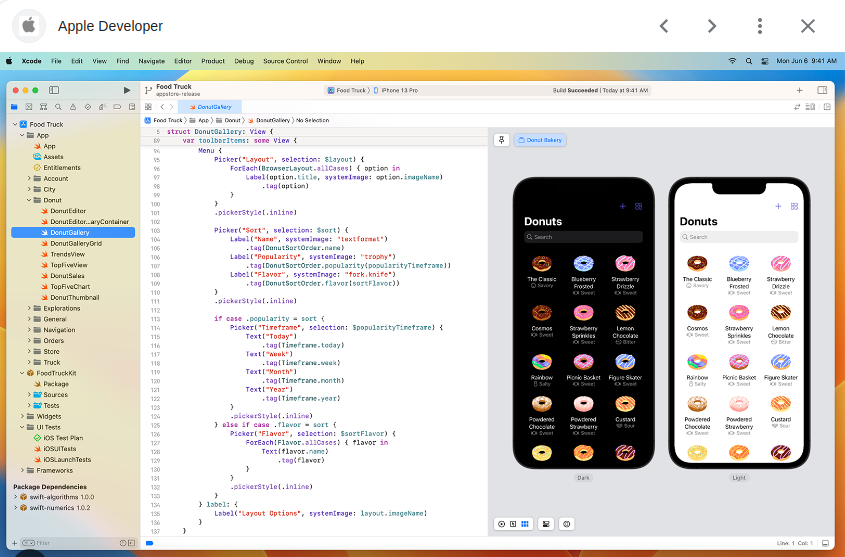The height and width of the screenshot is (557, 845).
Task: Open the Report navigator icon
Action: pyautogui.click(x=131, y=107)
